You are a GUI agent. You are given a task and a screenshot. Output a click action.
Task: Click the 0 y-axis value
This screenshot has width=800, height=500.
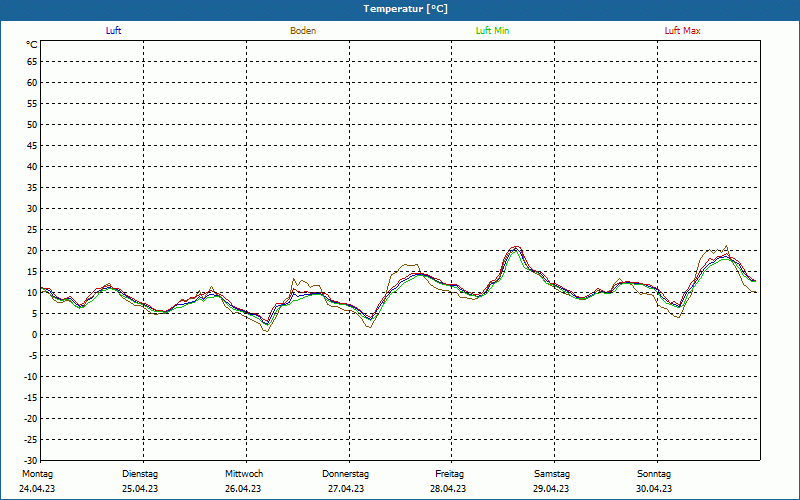35,335
